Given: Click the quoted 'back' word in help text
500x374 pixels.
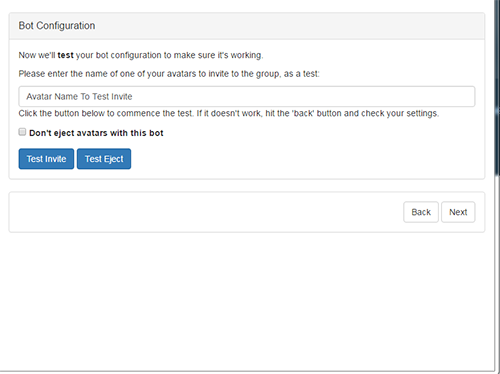Looking at the screenshot, I should pos(303,114).
